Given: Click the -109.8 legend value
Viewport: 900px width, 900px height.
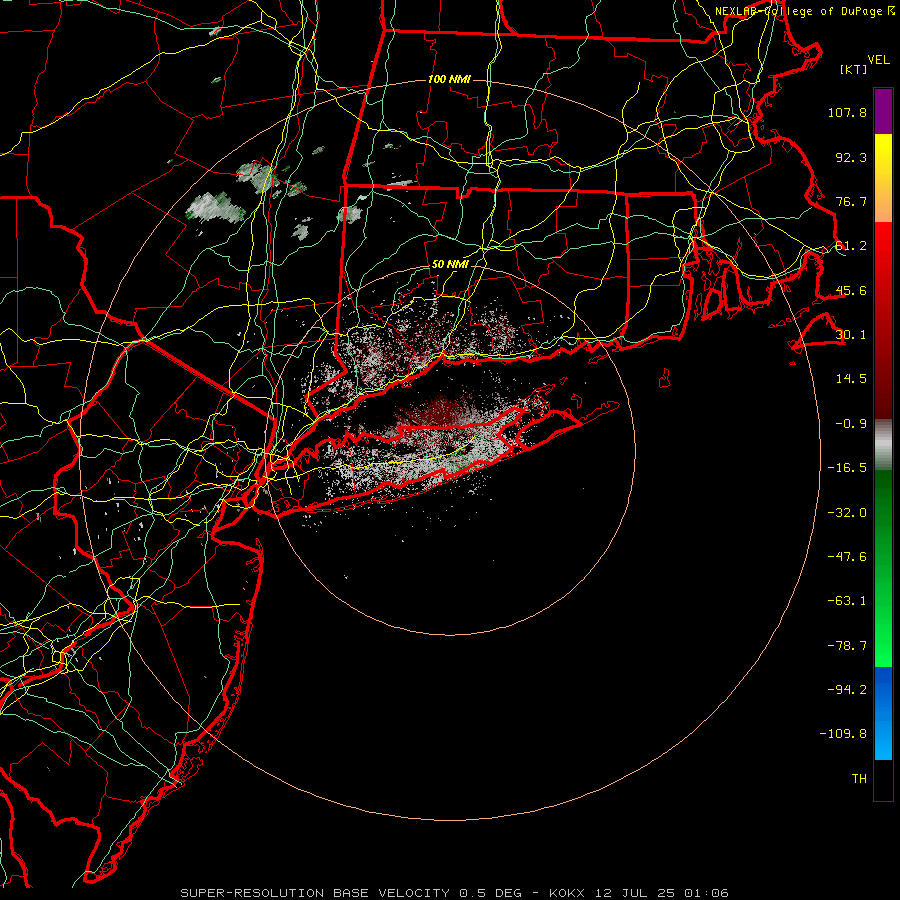Looking at the screenshot, I should tap(843, 734).
